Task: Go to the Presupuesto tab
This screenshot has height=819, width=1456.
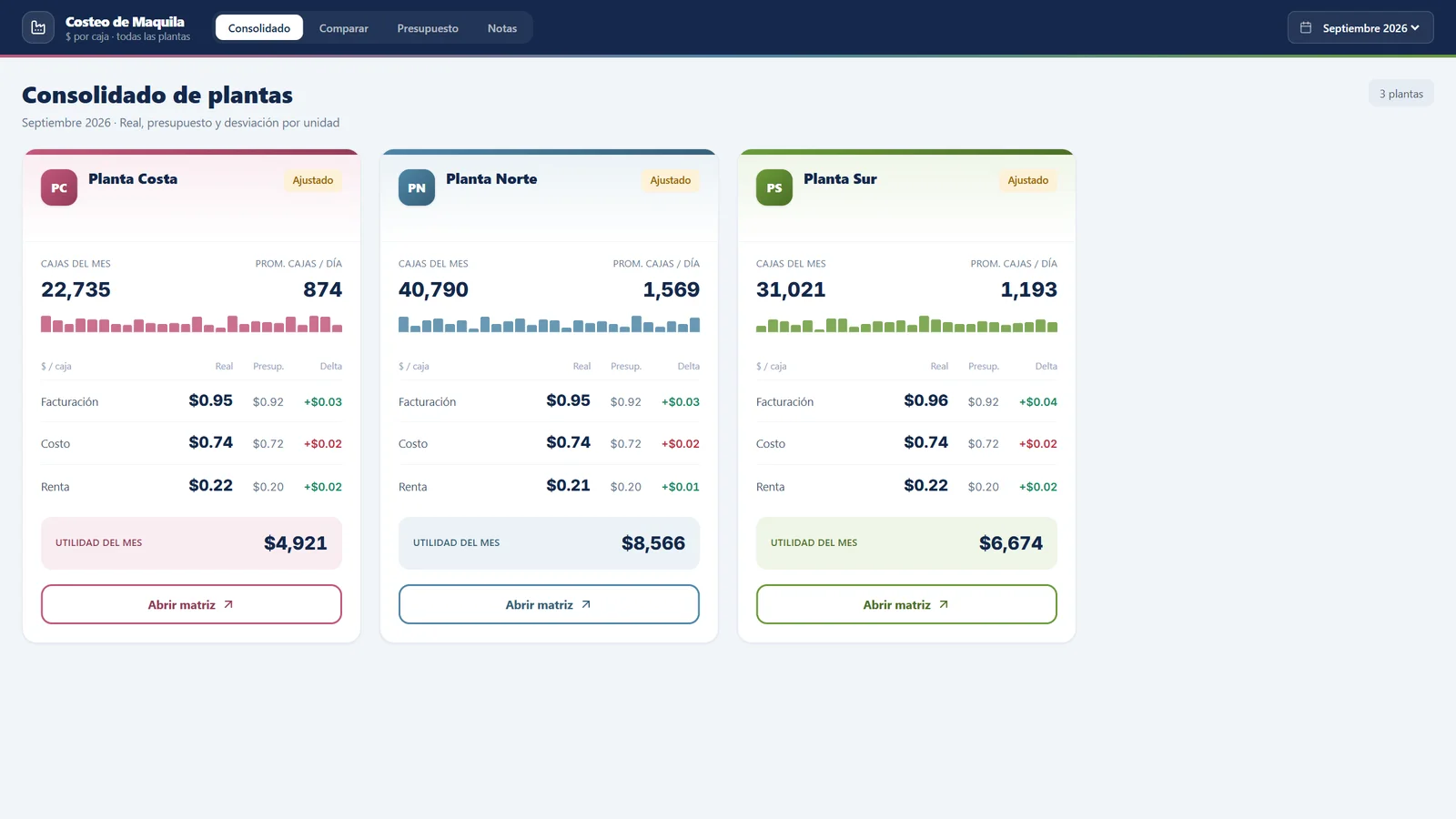Action: coord(428,28)
